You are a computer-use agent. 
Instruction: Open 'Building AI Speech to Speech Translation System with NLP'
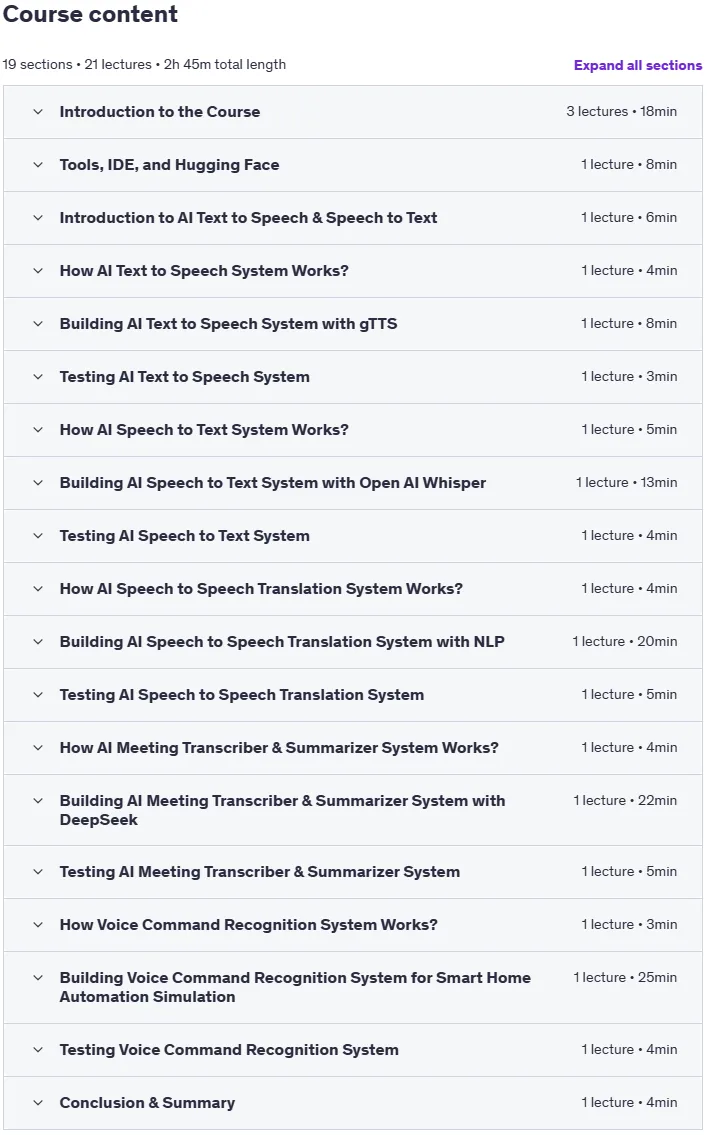click(352, 641)
